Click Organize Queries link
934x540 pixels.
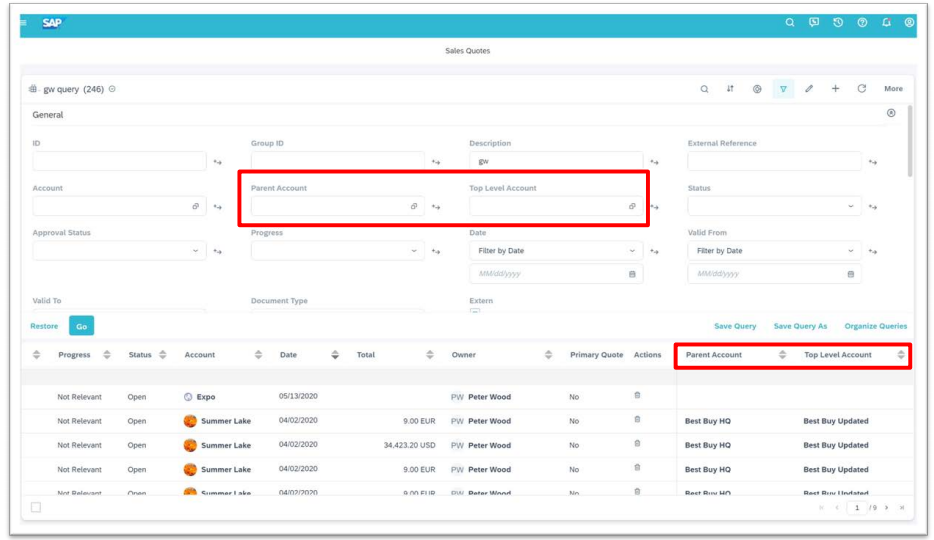click(x=876, y=326)
